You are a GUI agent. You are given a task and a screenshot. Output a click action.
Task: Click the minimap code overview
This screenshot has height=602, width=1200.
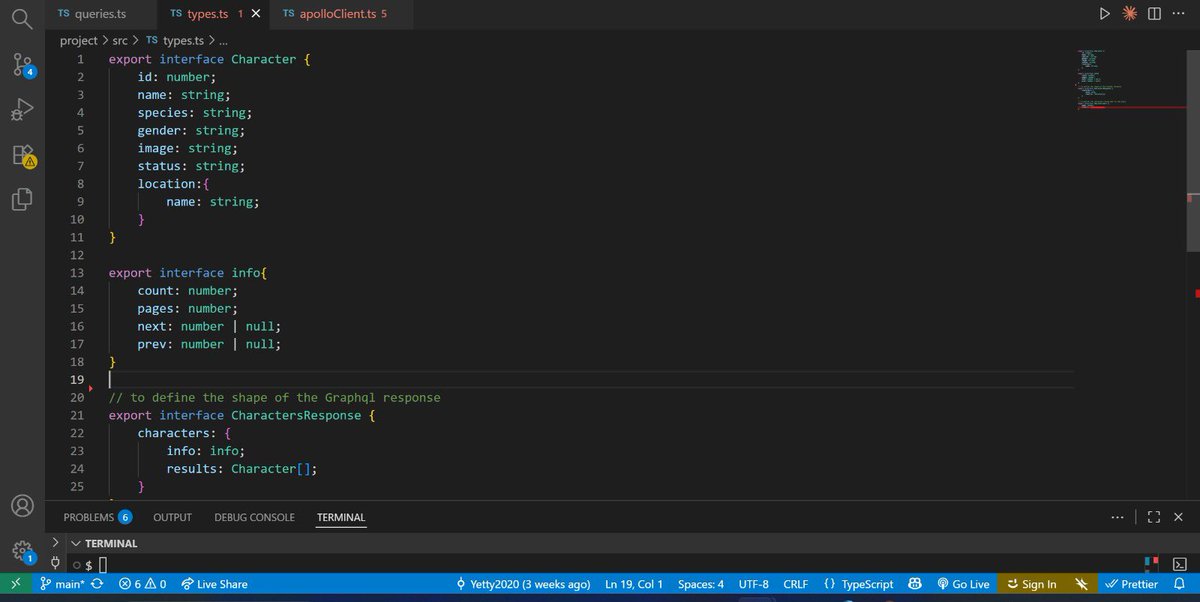[x=1105, y=78]
